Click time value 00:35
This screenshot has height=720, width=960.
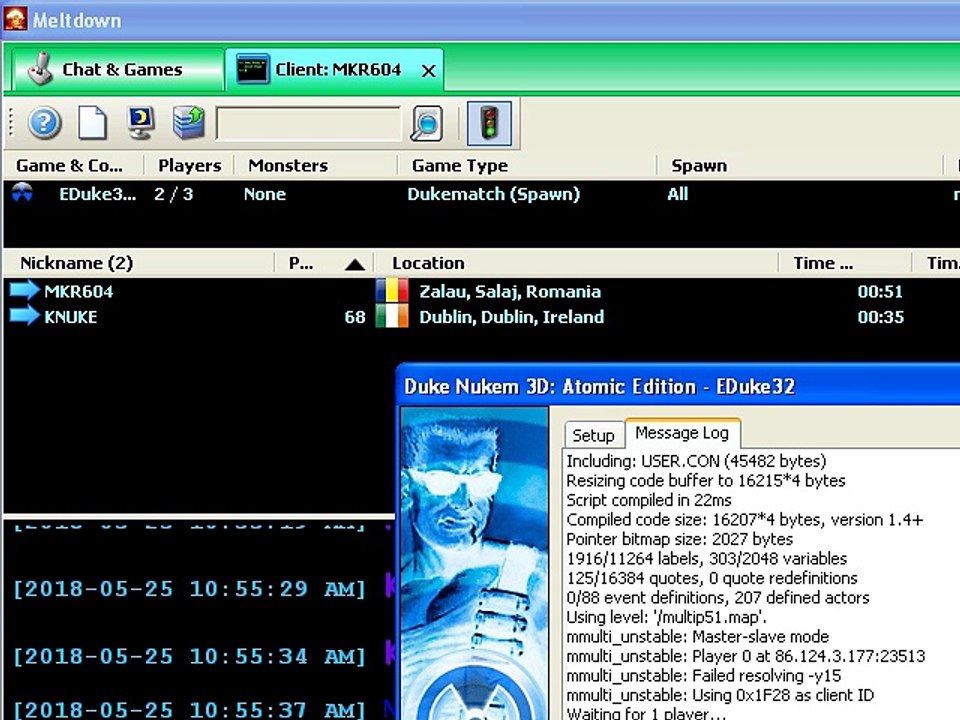click(880, 317)
